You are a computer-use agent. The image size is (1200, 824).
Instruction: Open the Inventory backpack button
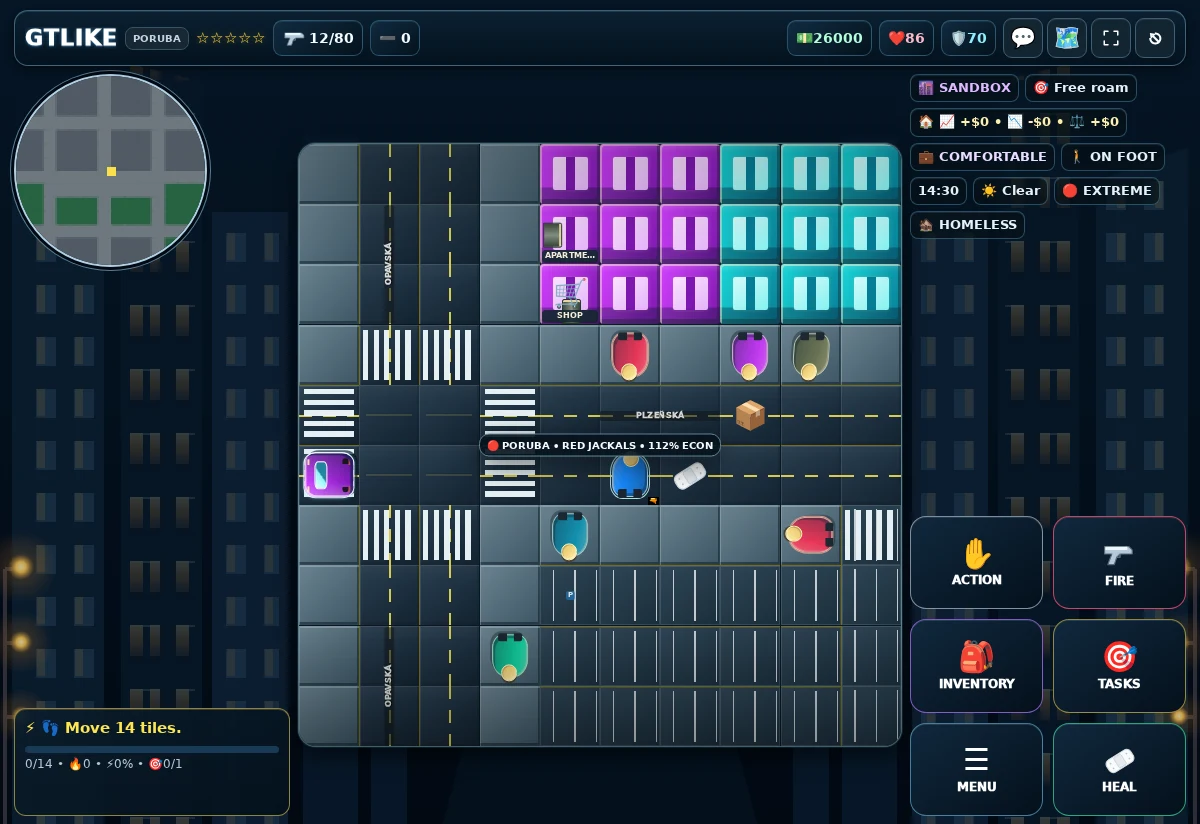[976, 666]
